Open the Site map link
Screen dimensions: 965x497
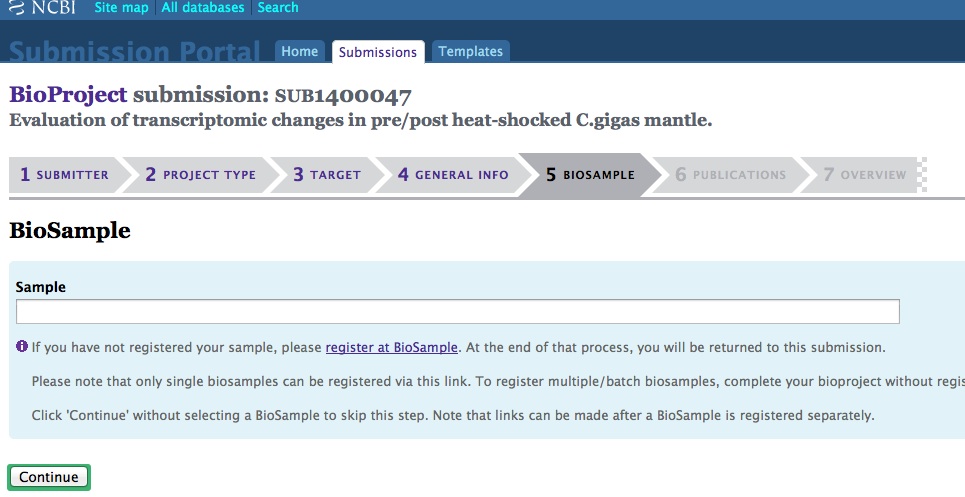(121, 8)
